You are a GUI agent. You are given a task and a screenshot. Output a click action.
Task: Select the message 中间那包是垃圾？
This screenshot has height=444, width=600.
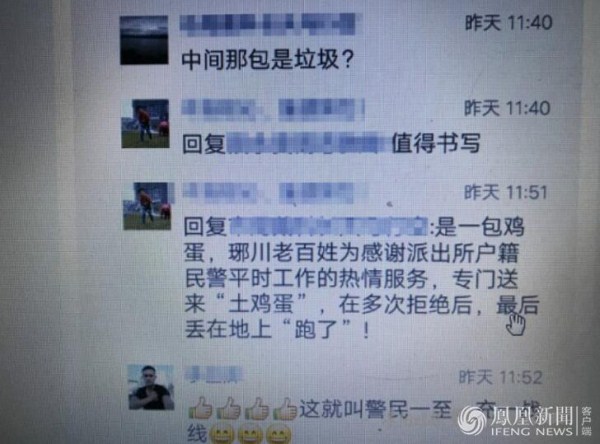tap(267, 60)
